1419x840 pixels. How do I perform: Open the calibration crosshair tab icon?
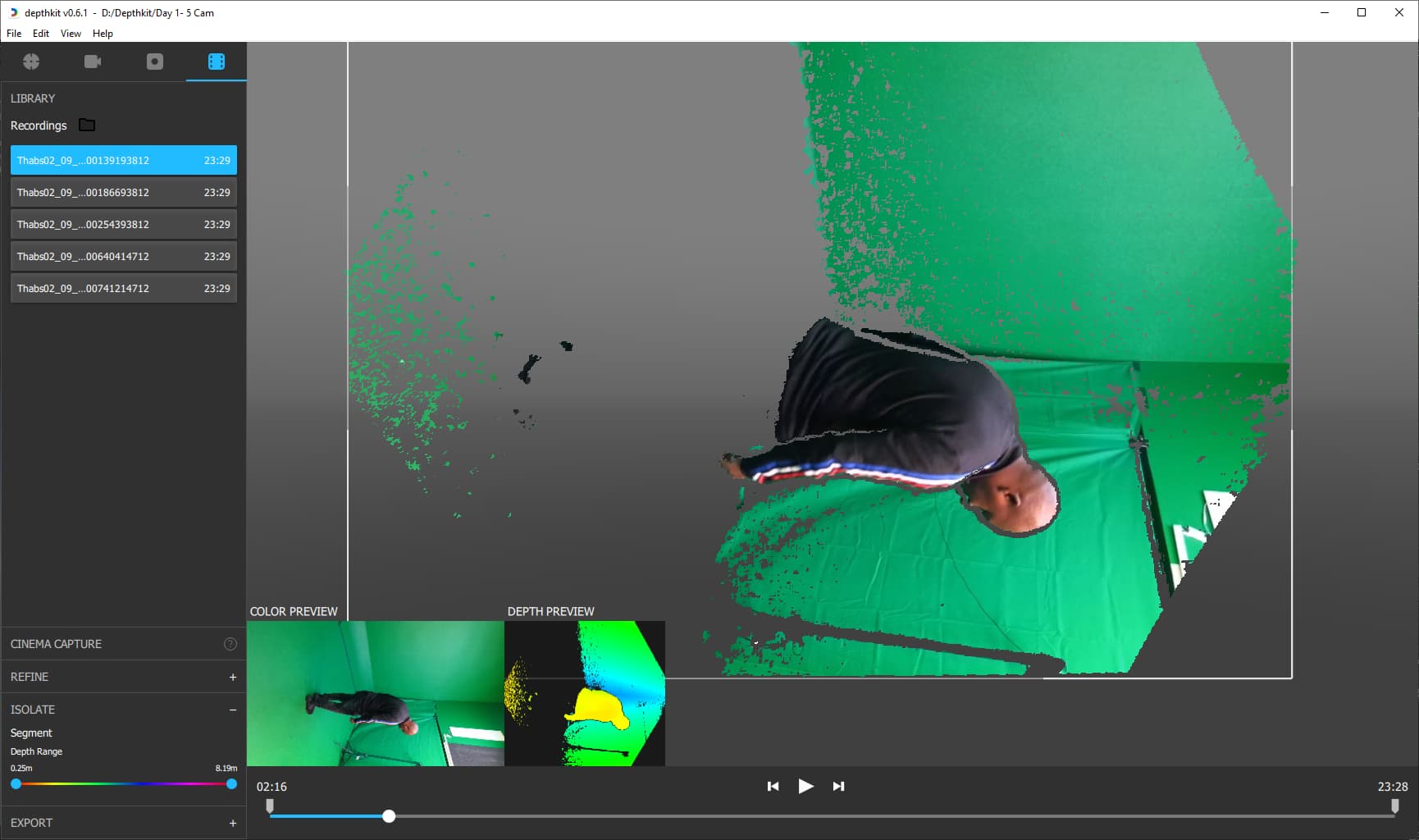point(31,62)
